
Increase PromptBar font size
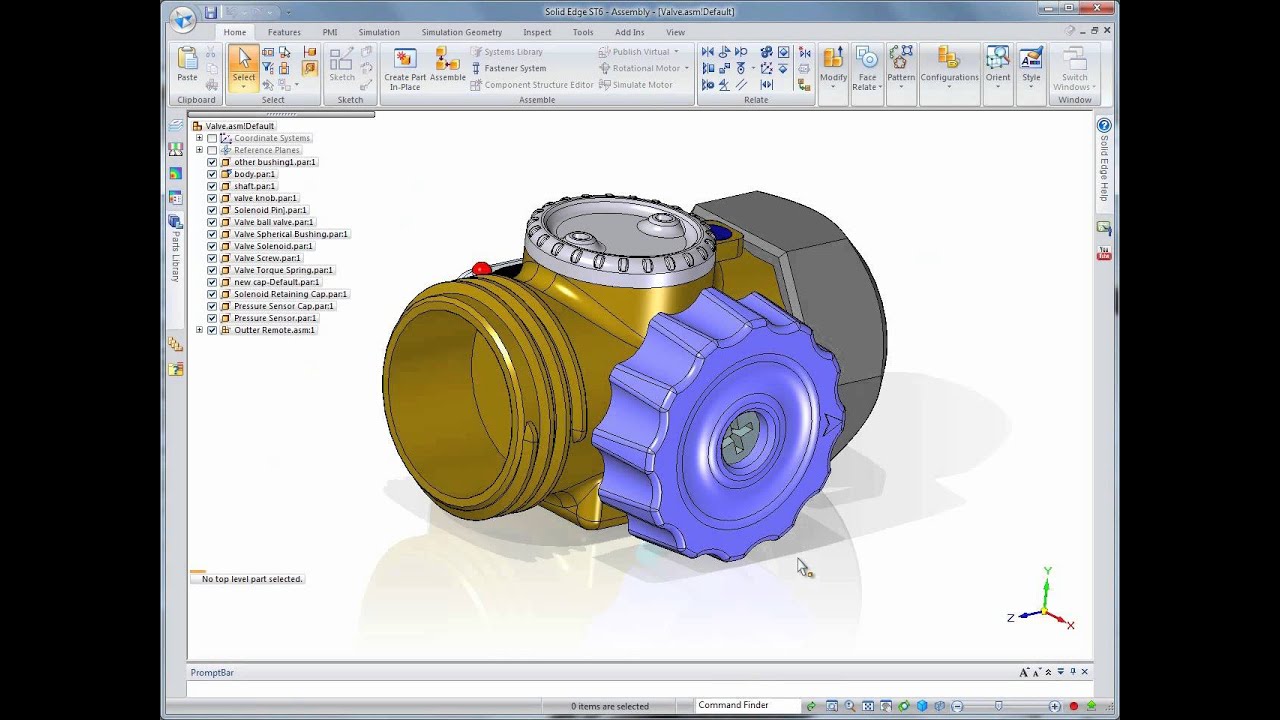pos(1024,672)
